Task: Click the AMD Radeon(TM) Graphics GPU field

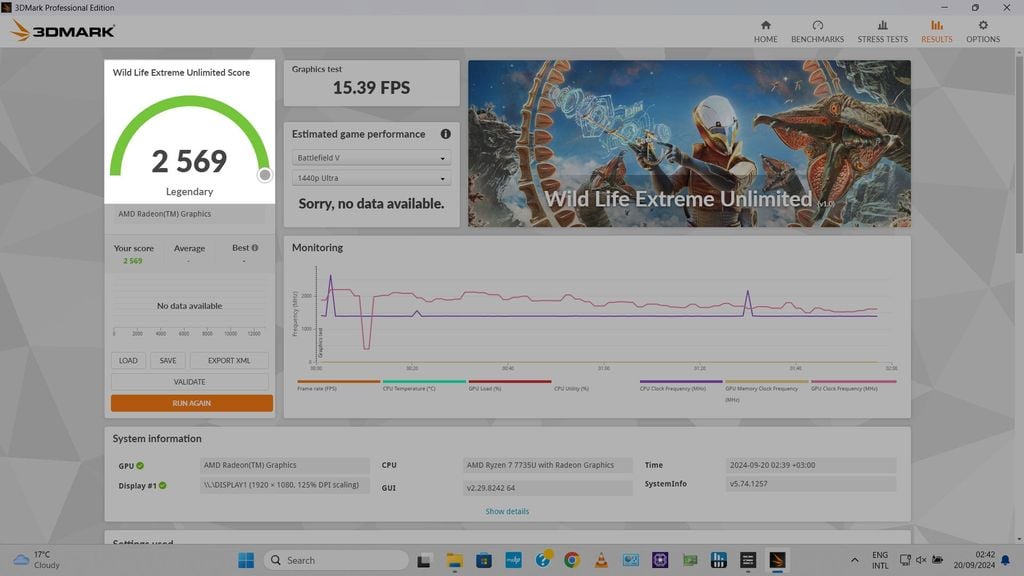Action: pos(285,465)
